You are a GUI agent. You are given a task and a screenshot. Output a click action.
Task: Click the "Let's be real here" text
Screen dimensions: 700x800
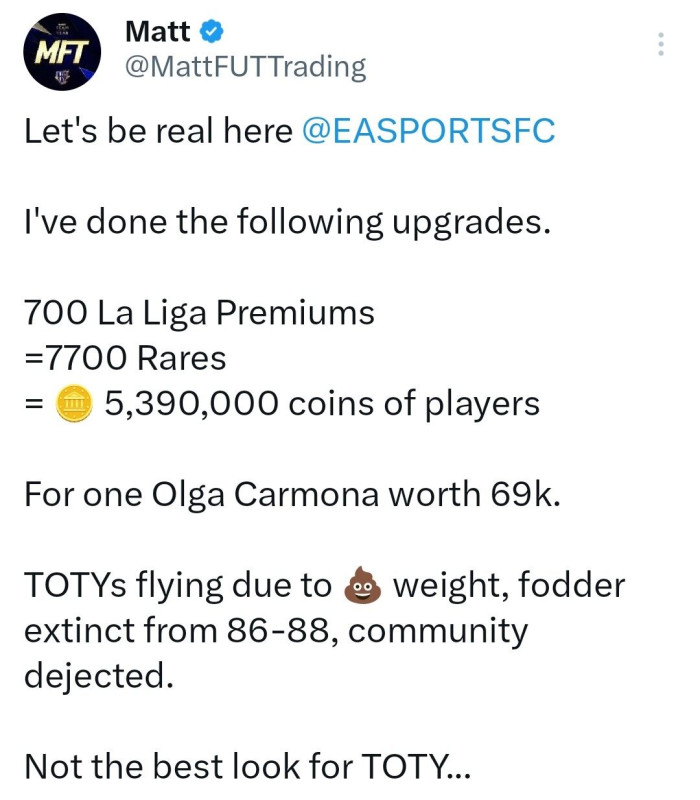click(x=158, y=131)
